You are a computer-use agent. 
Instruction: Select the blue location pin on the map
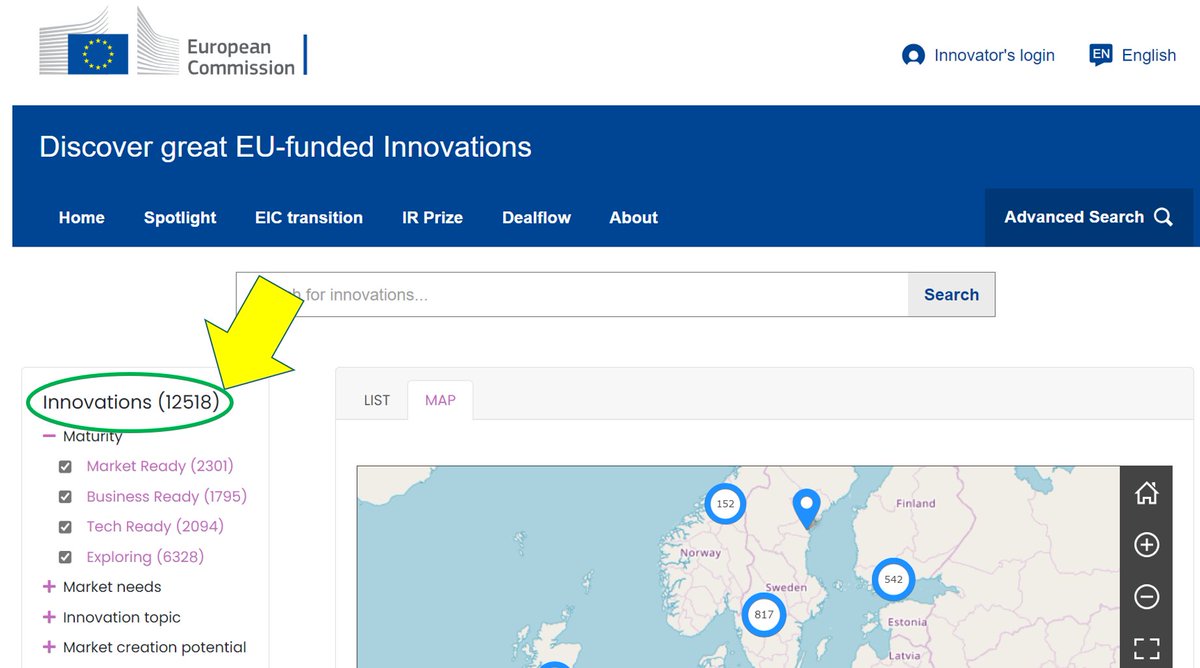coord(806,508)
